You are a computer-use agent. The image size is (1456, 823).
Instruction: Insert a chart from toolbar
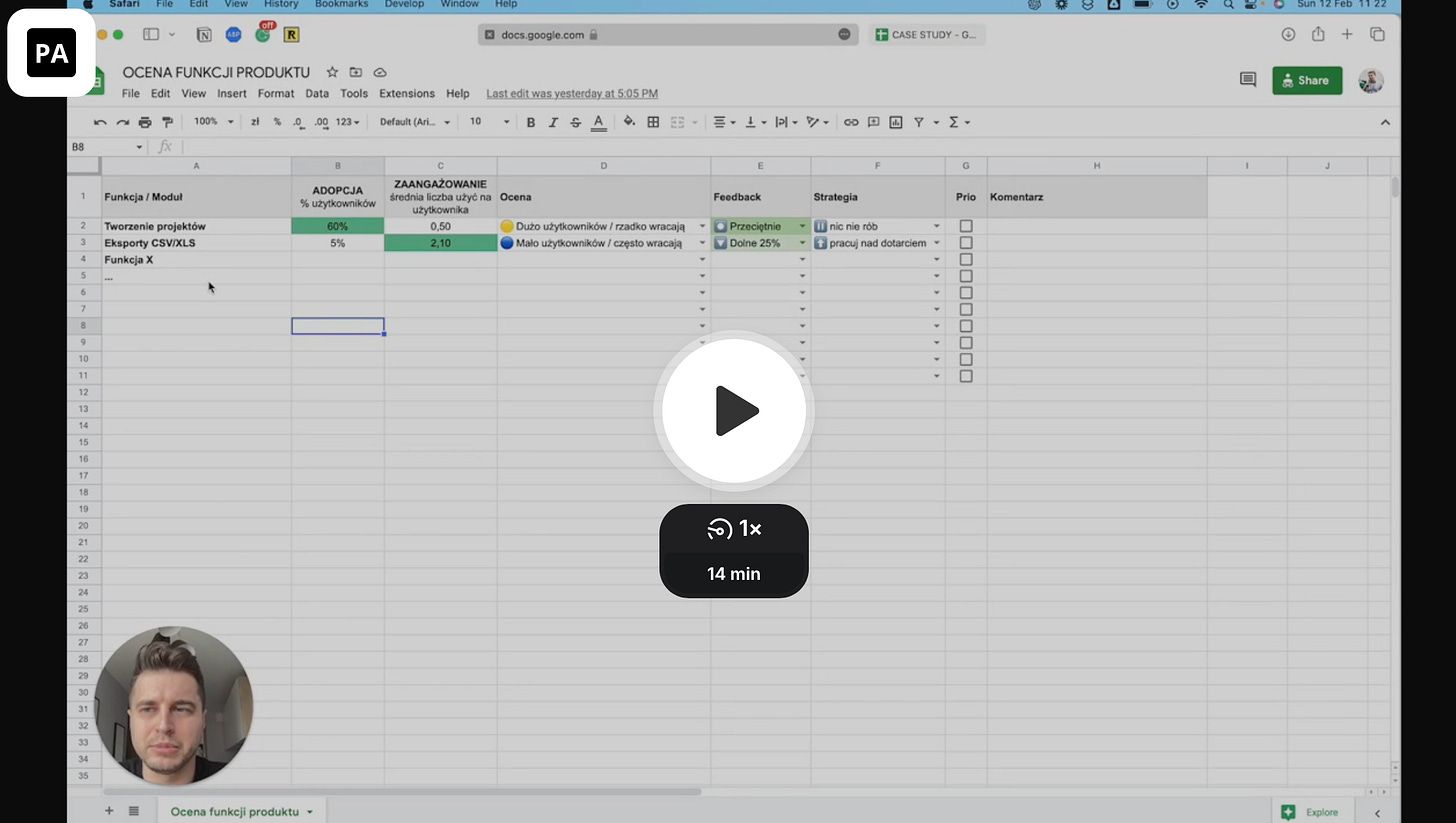tap(896, 122)
